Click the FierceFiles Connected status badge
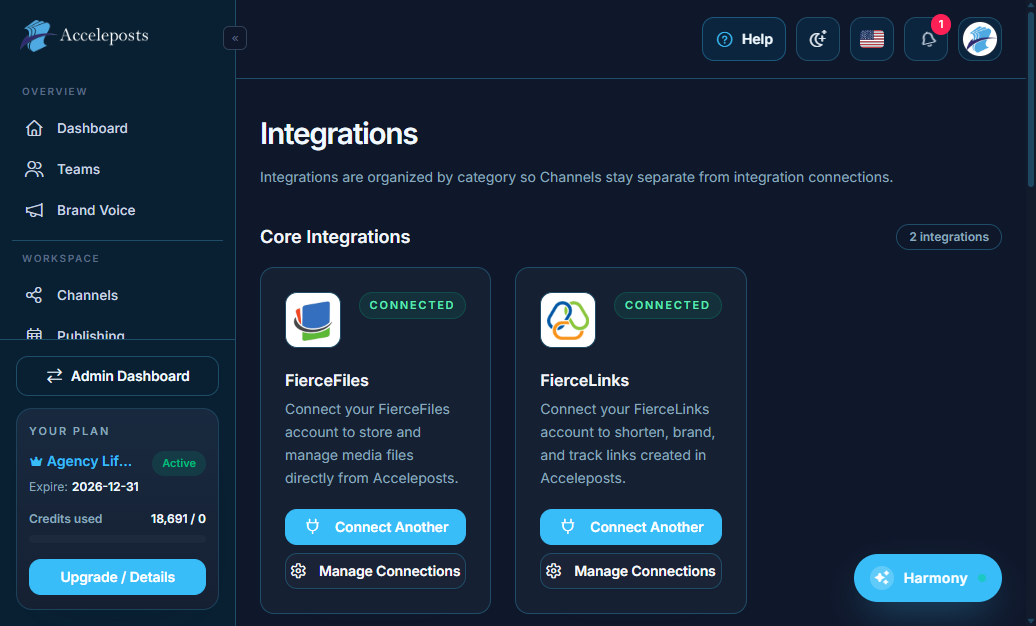 [x=412, y=305]
